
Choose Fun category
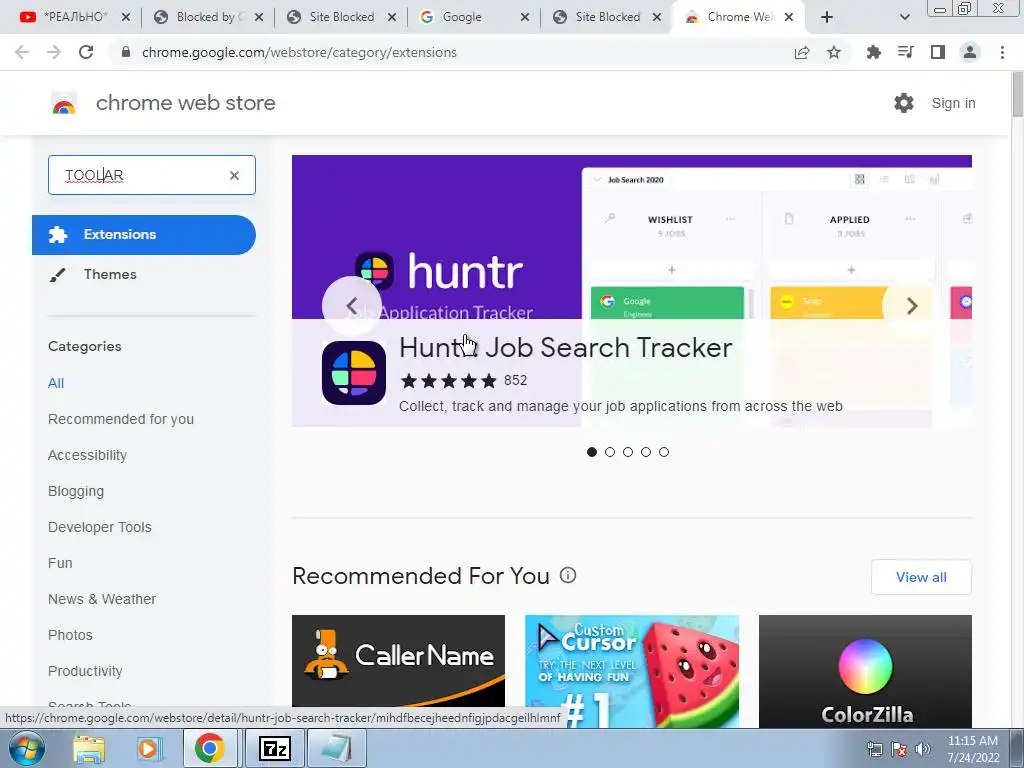point(60,563)
